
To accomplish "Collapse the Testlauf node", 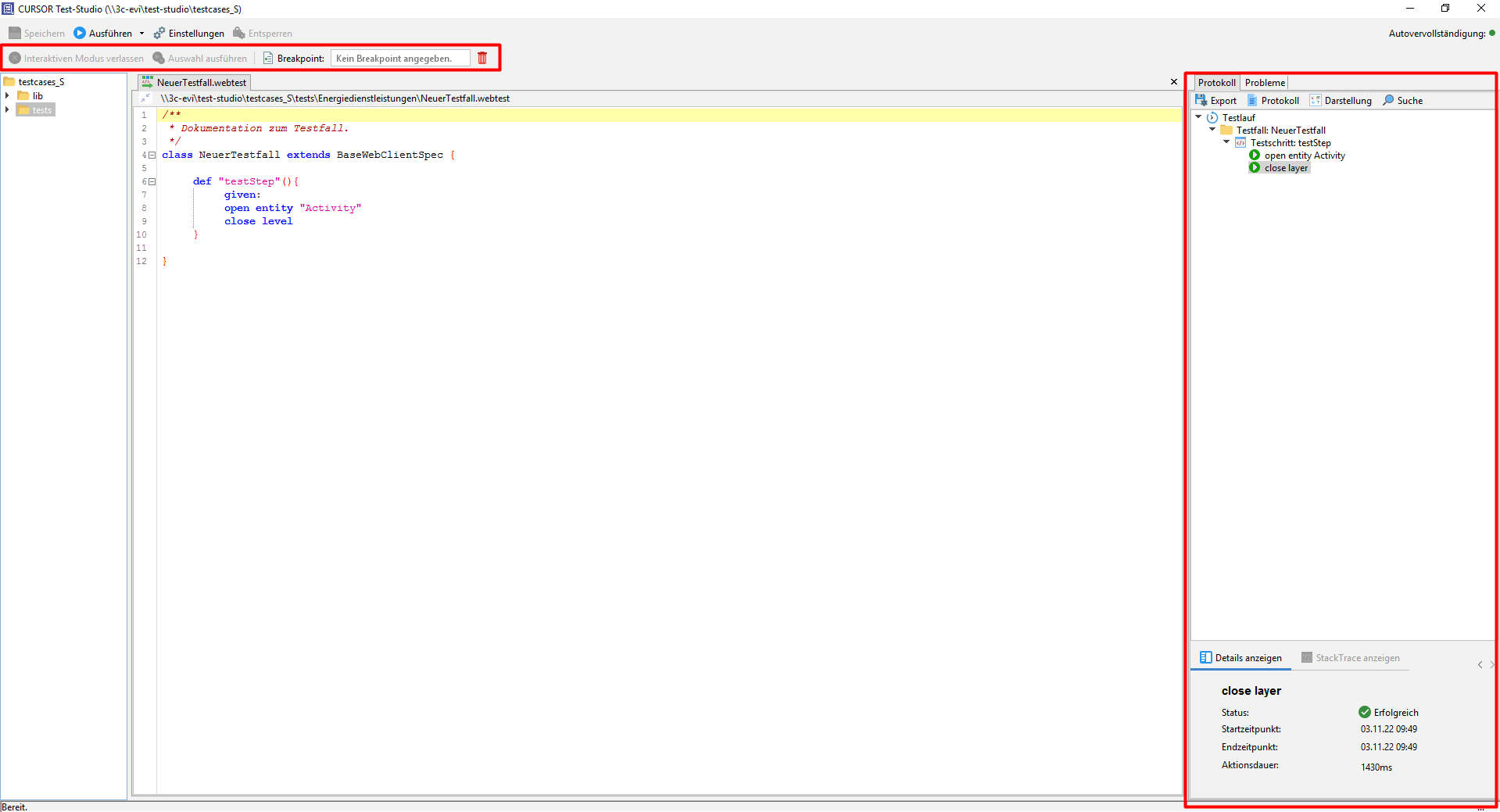I will click(1198, 117).
